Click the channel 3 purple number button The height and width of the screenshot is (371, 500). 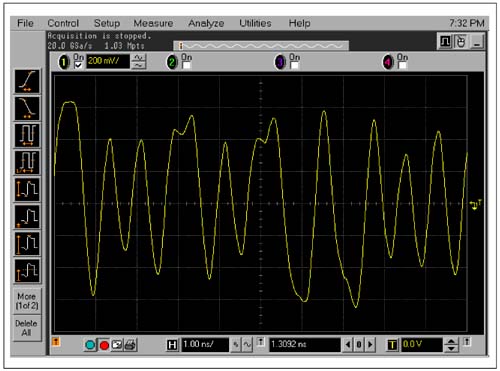pyautogui.click(x=280, y=62)
